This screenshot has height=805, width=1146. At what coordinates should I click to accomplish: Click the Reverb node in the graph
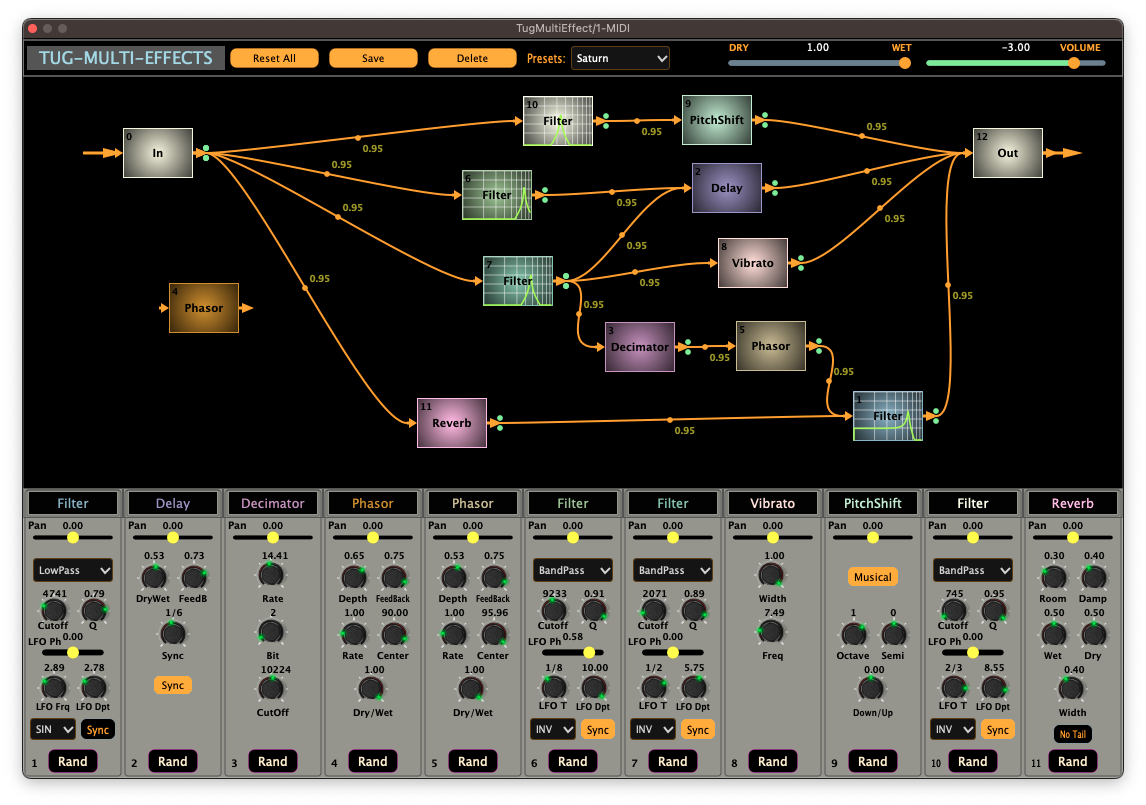click(x=452, y=423)
